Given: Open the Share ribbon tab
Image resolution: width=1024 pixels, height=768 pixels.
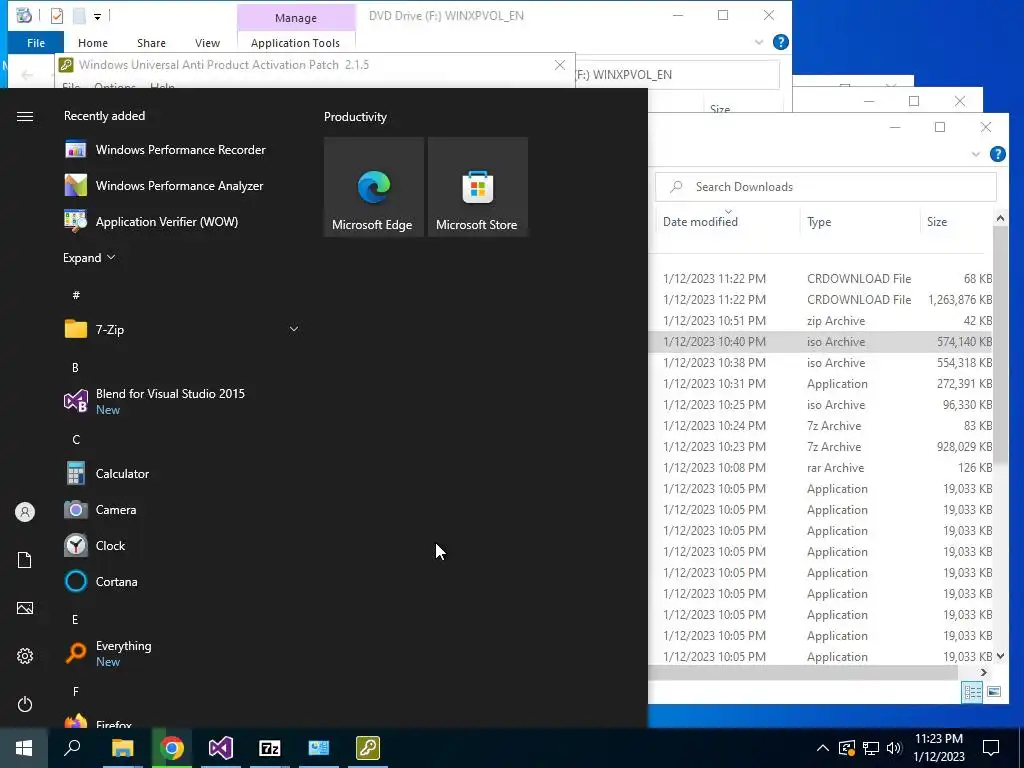Looking at the screenshot, I should 151,42.
